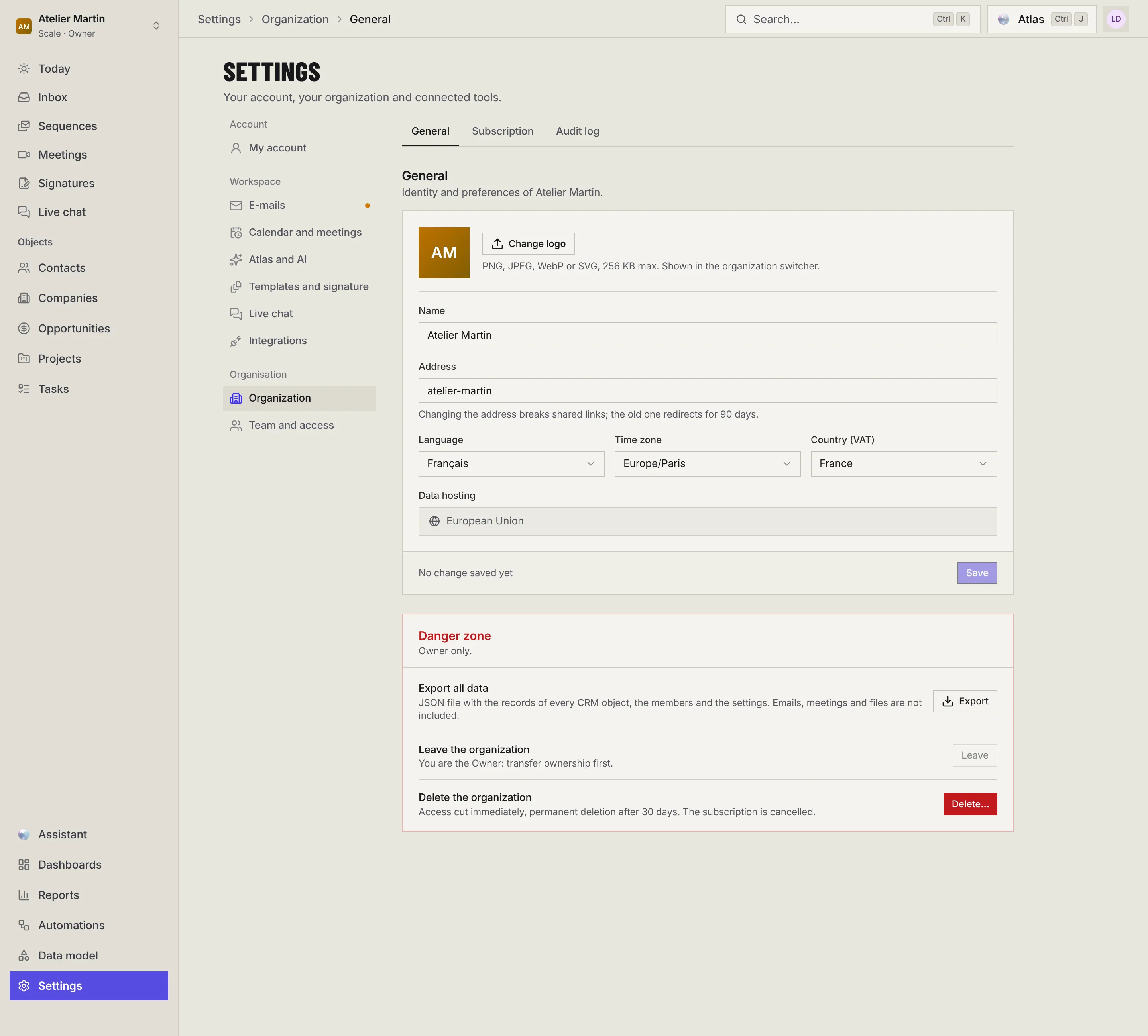Screen dimensions: 1148x1036
Task: Switch to the Audit log tab
Action: click(x=578, y=131)
